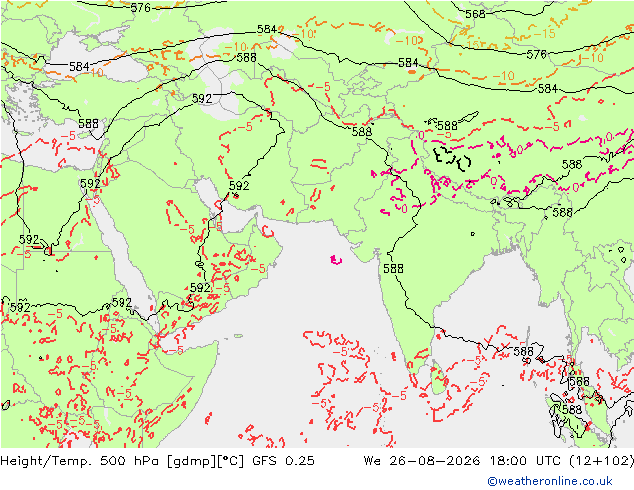Click the orange -10 label over the Black Sea
Screen dimensions: 634x490
coord(96,73)
